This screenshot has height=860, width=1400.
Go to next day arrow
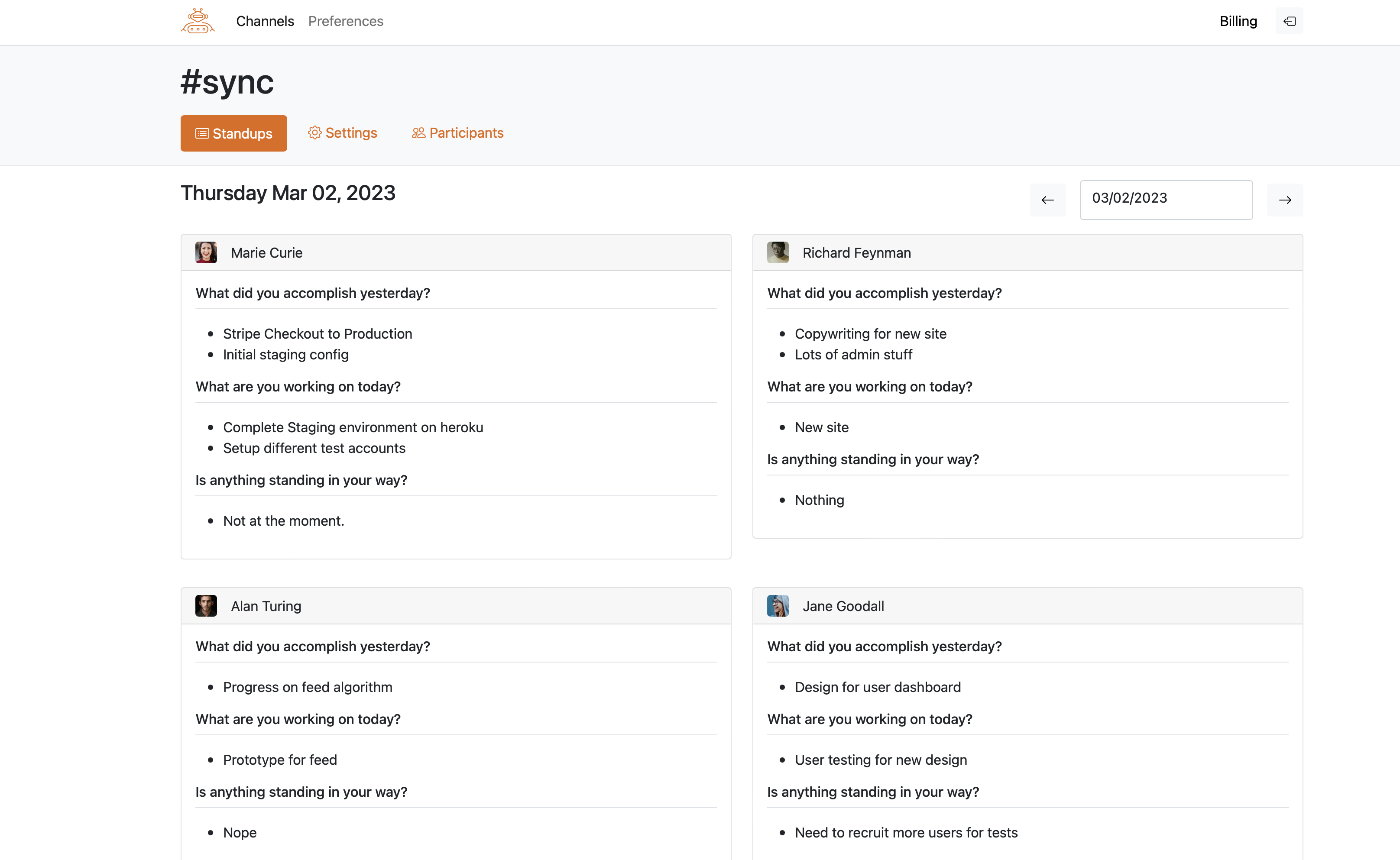[1284, 200]
